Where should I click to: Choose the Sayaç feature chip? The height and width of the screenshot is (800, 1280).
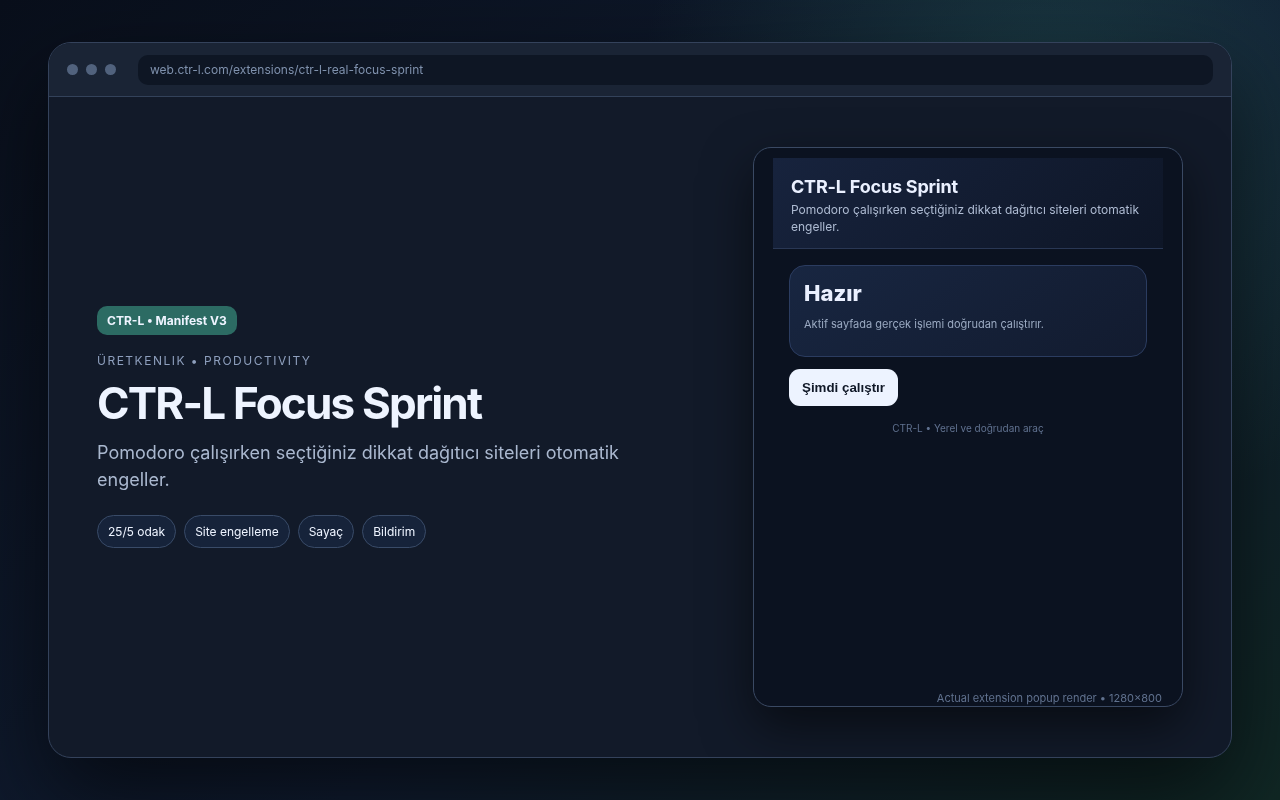326,531
